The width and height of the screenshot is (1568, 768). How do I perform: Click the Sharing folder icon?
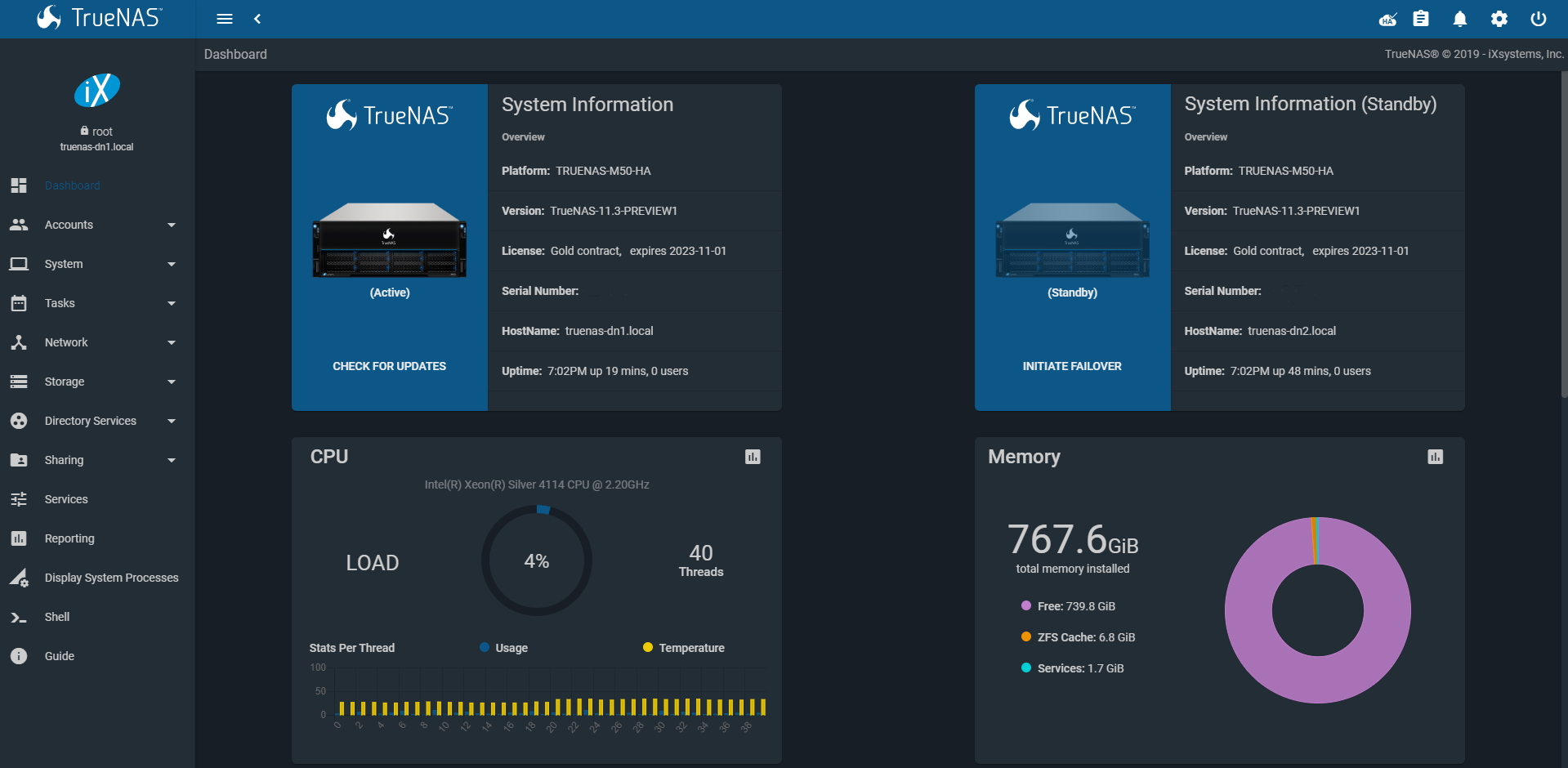(19, 460)
